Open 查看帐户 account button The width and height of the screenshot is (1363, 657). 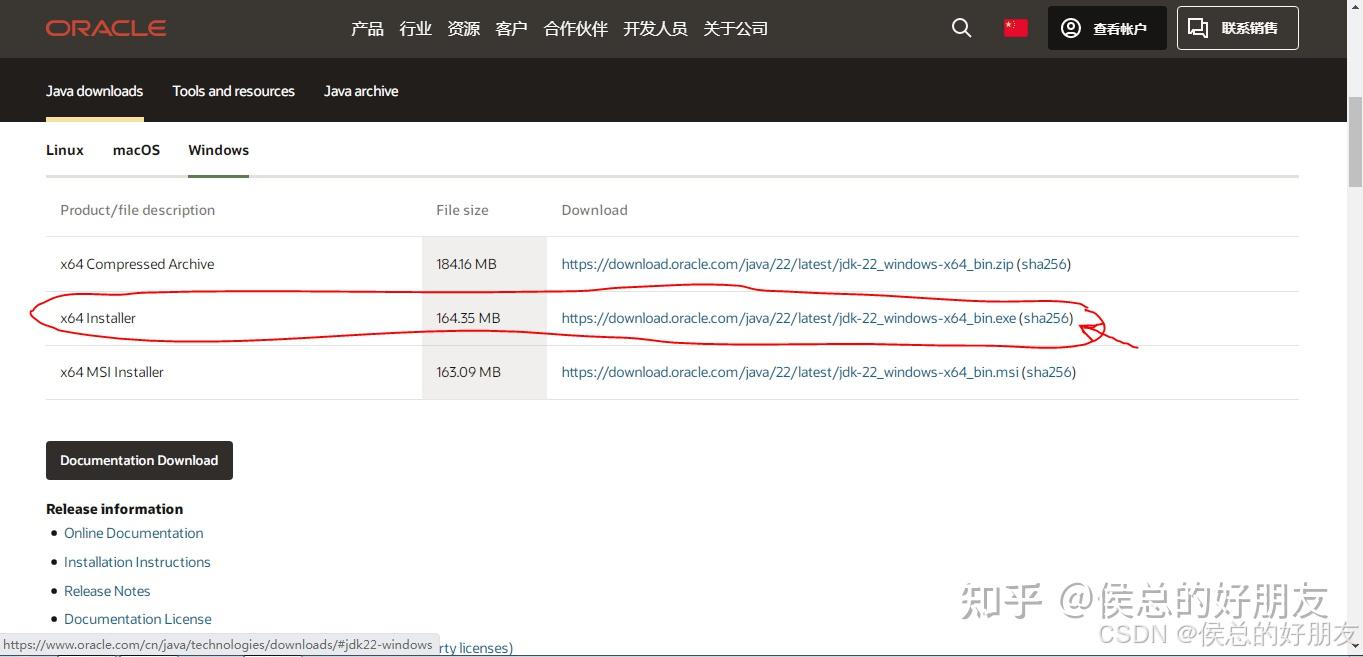(x=1107, y=28)
